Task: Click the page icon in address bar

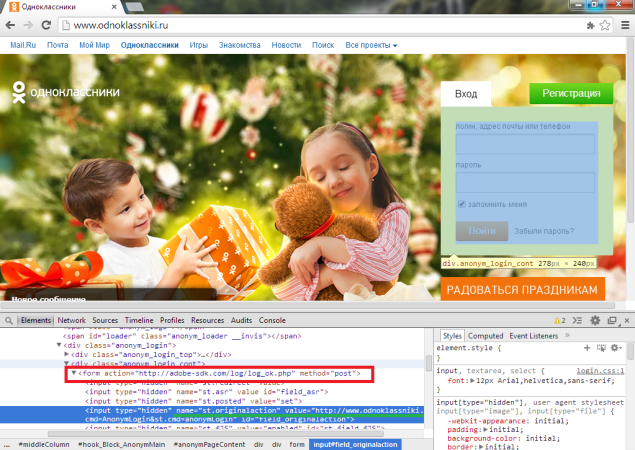Action: pos(65,26)
